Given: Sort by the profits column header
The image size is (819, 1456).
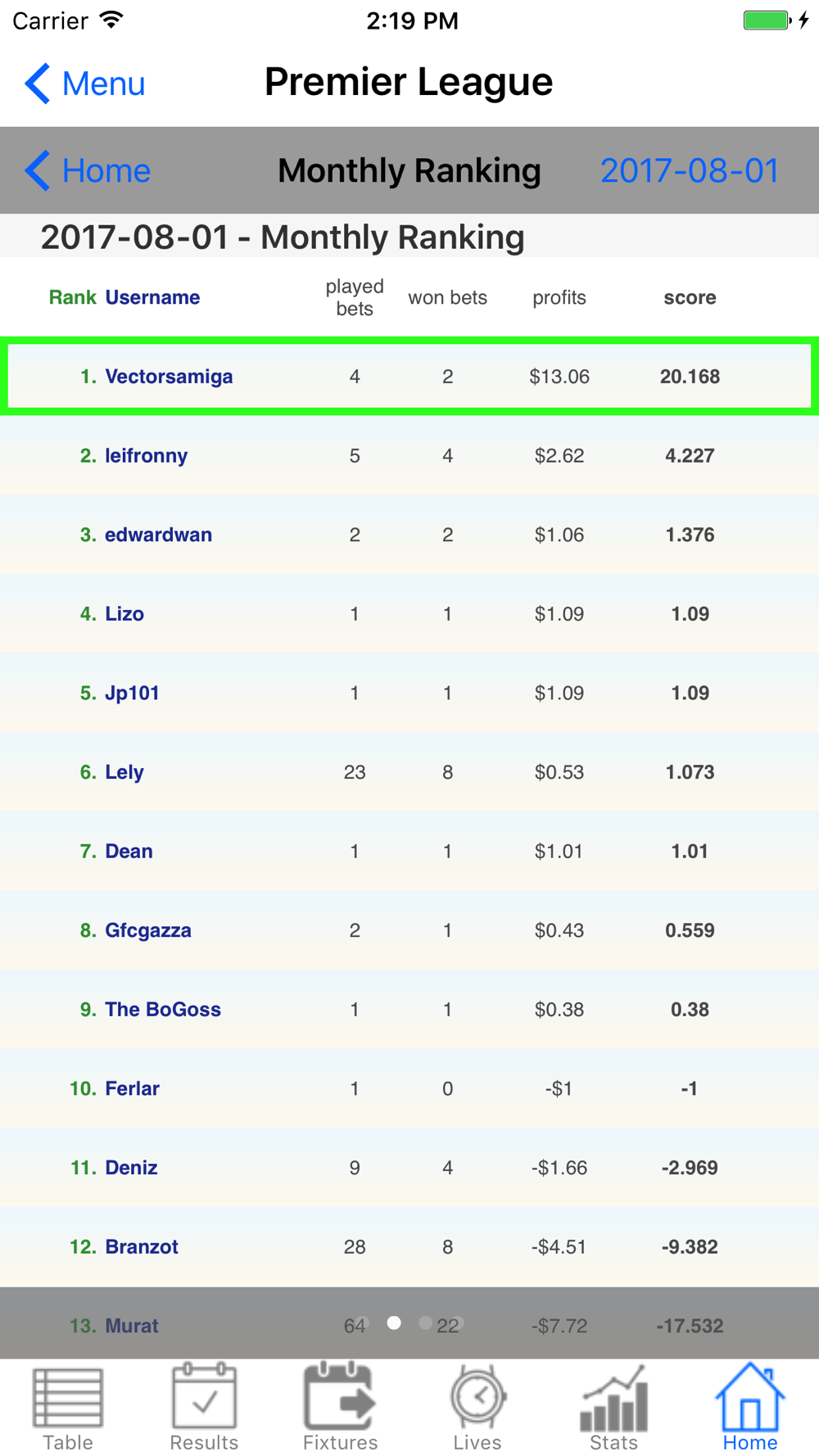Looking at the screenshot, I should pyautogui.click(x=559, y=297).
